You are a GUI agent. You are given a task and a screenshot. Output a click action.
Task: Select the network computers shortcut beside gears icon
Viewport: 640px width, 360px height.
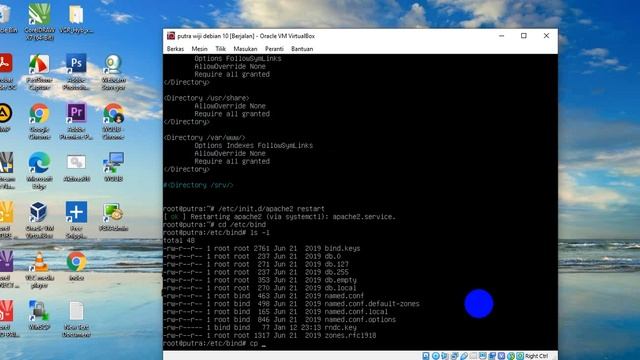click(x=113, y=167)
